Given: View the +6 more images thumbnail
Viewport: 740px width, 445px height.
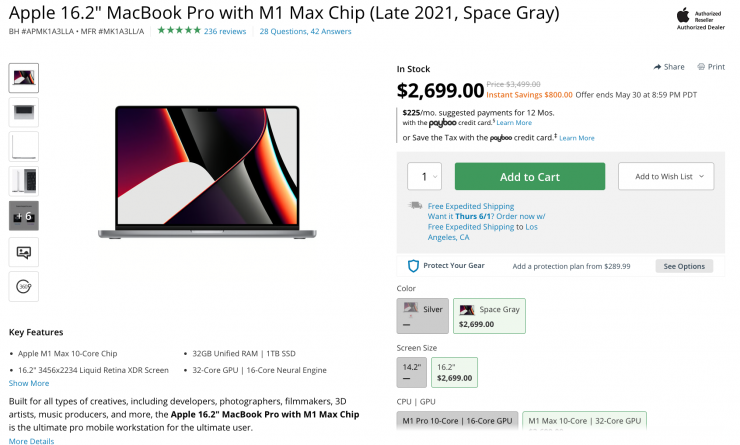Looking at the screenshot, I should (x=23, y=216).
